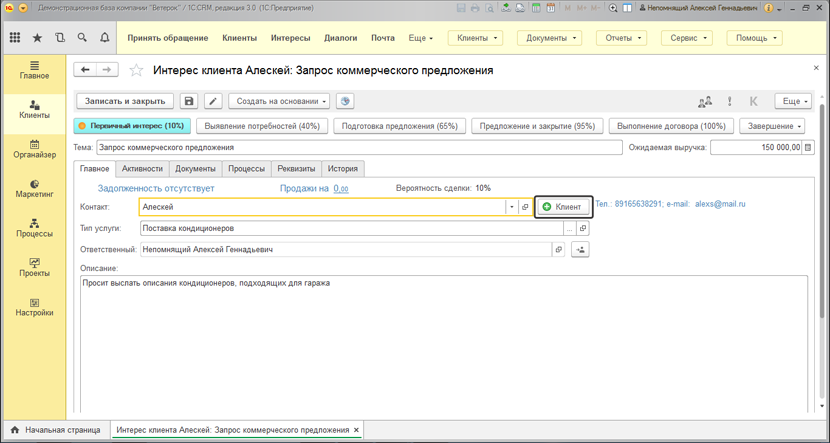Open the notifications bell icon
Image resolution: width=830 pixels, height=443 pixels.
pos(104,38)
